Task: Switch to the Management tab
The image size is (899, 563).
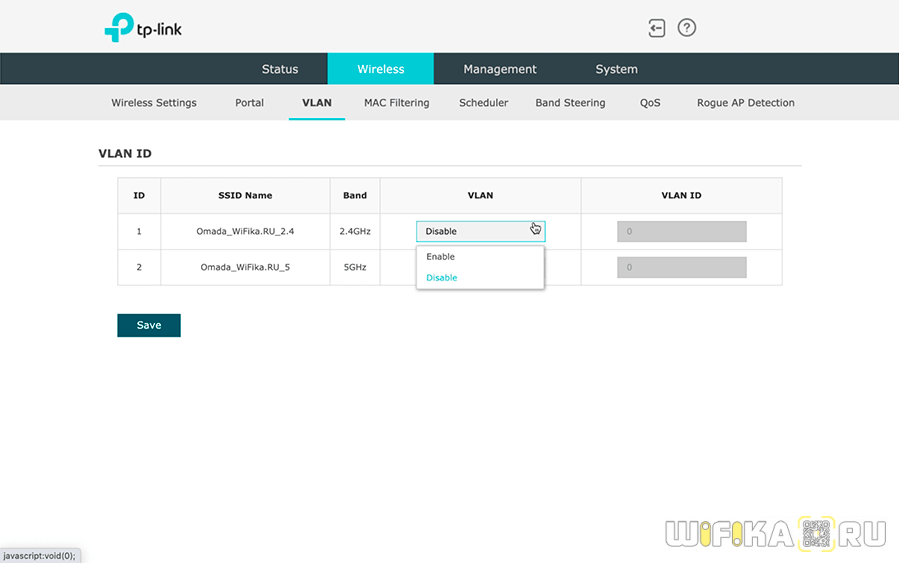Action: [500, 69]
